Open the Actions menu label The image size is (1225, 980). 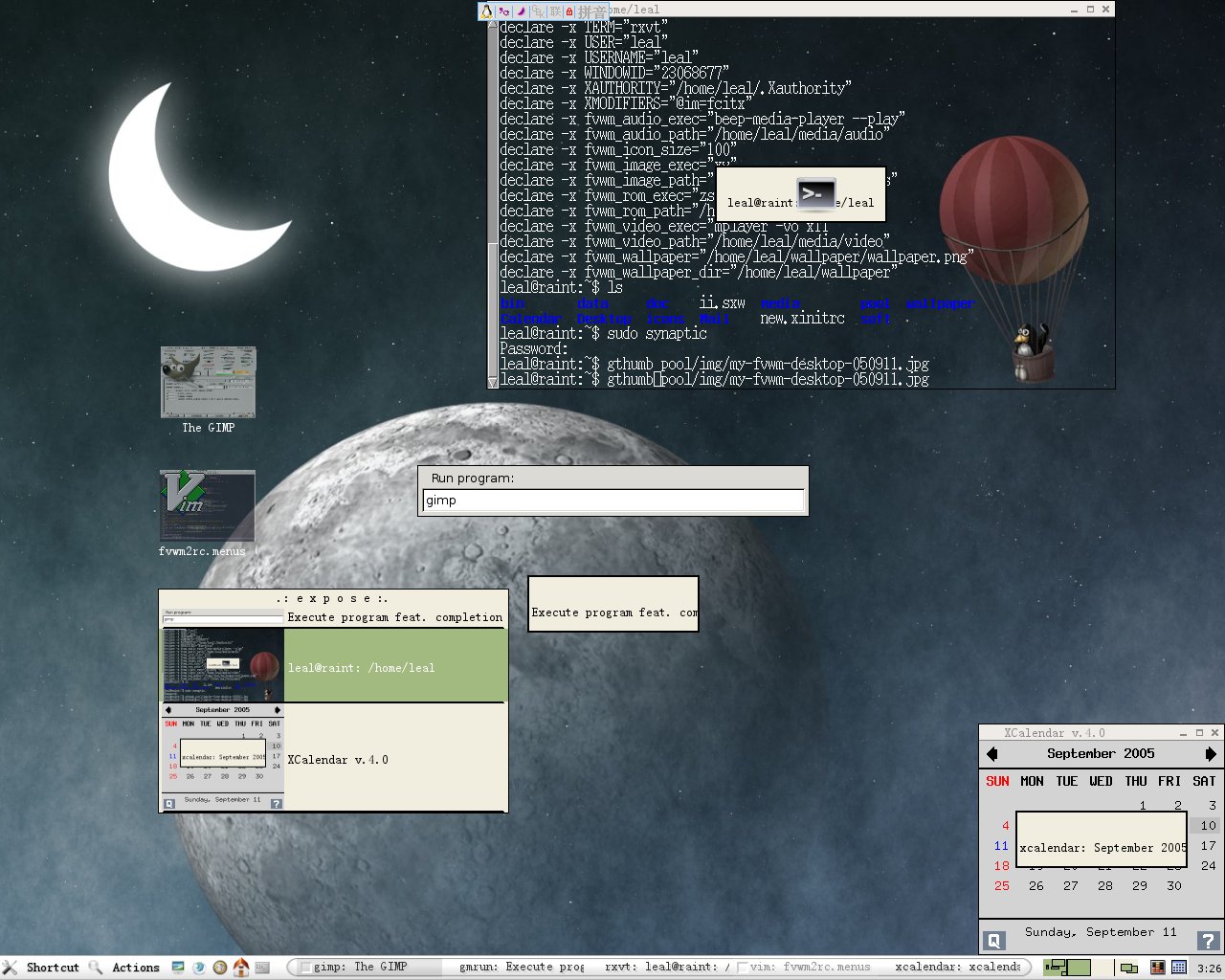136,968
